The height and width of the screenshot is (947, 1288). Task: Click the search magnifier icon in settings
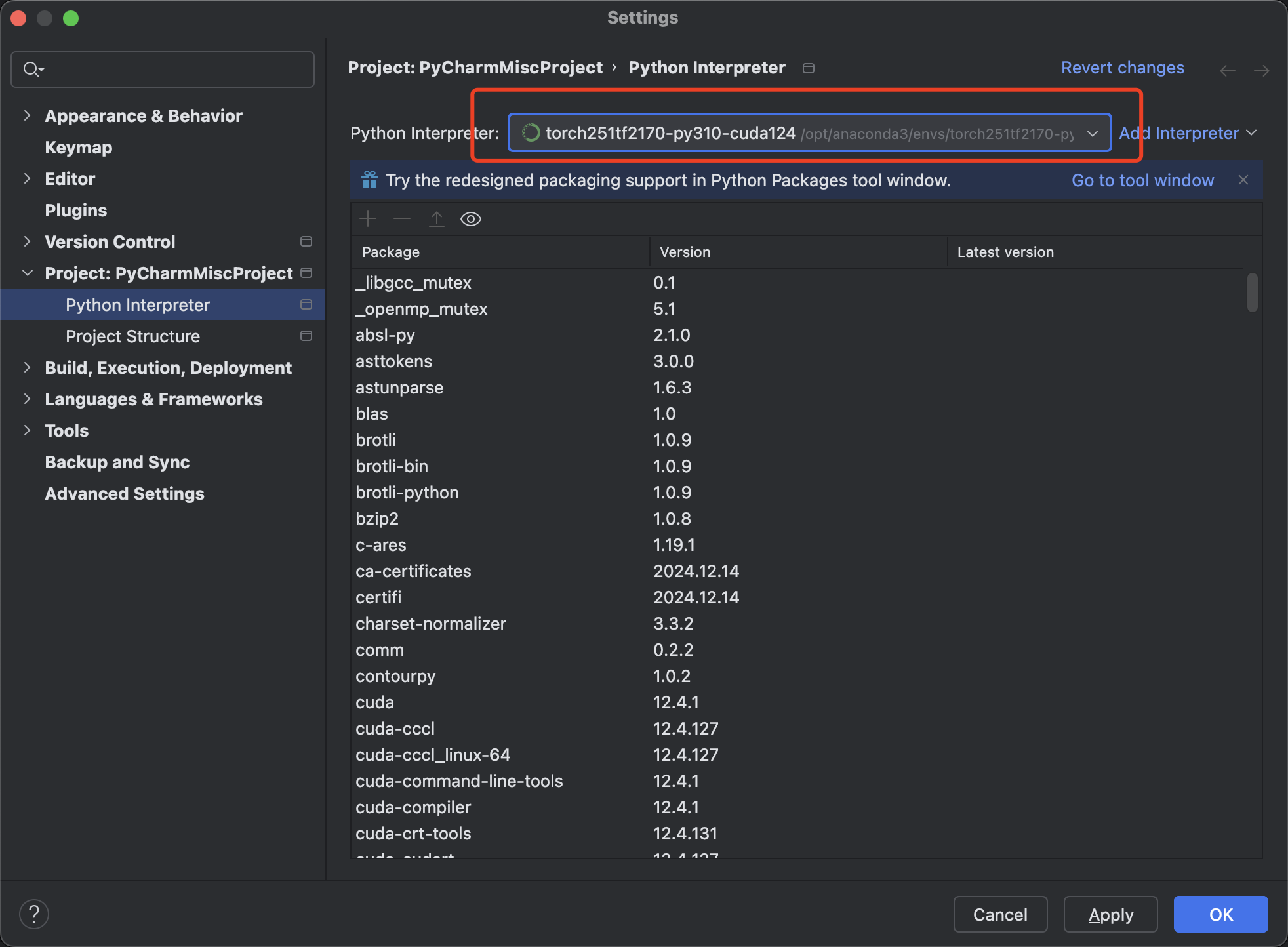(x=33, y=69)
